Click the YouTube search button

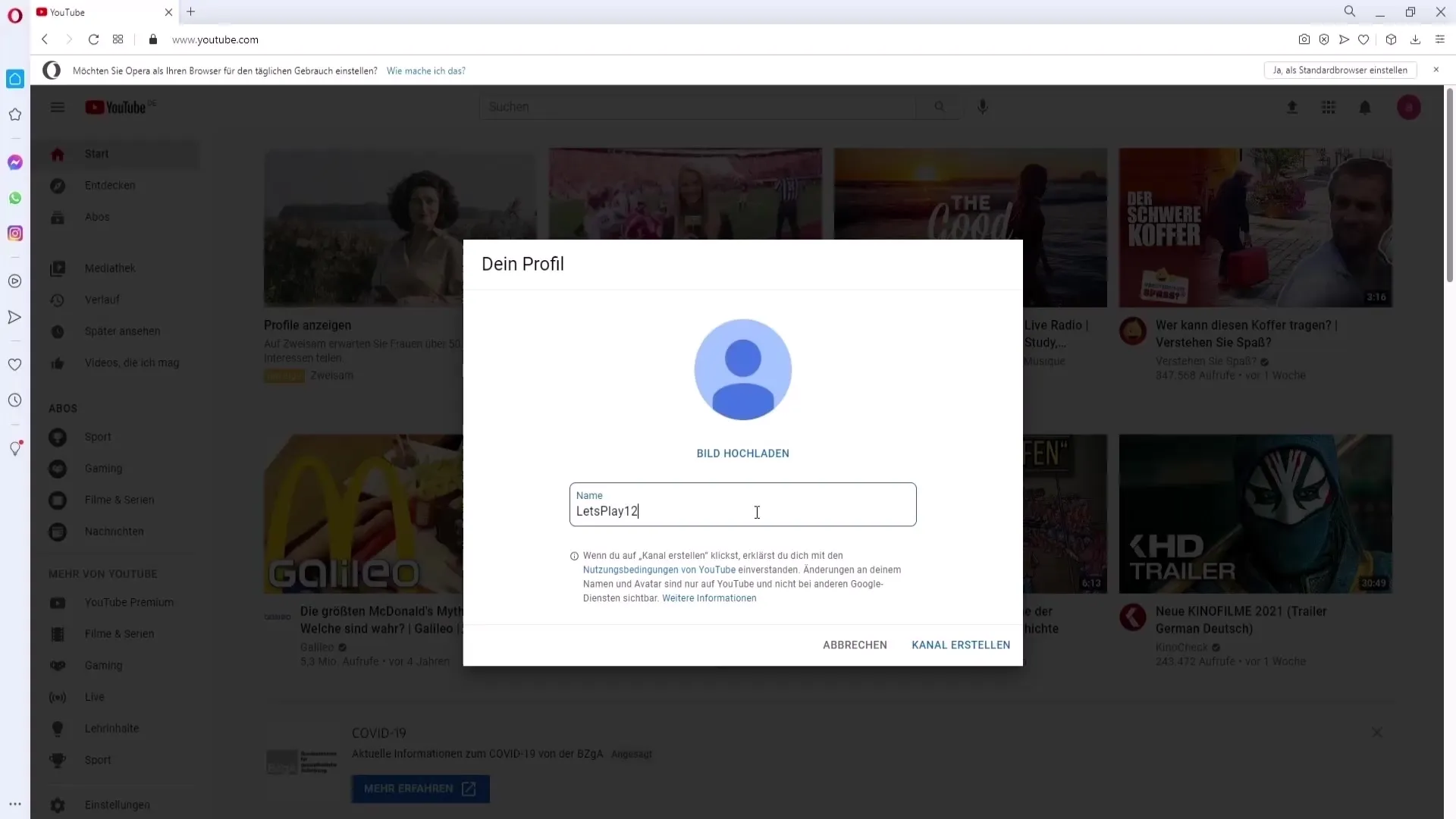(940, 107)
